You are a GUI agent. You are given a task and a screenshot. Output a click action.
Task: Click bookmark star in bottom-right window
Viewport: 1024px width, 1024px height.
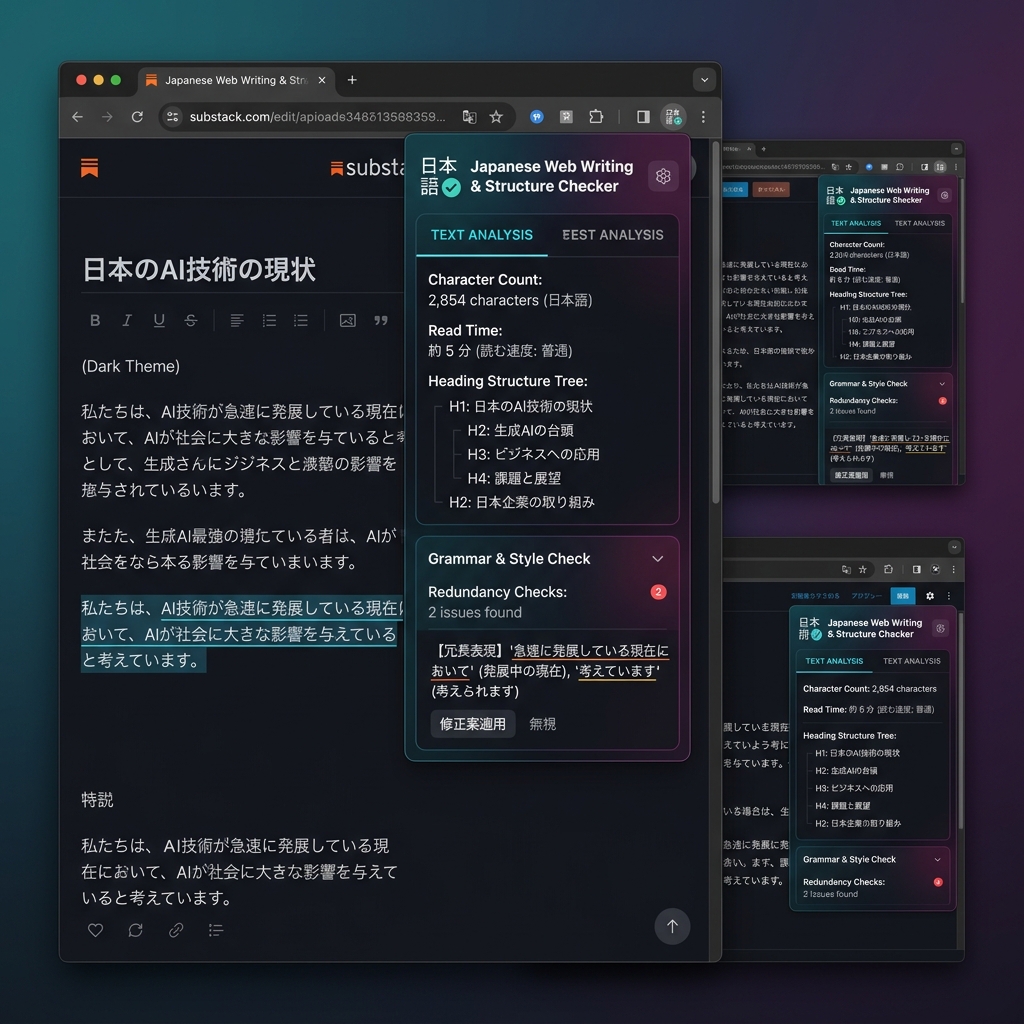[x=862, y=569]
